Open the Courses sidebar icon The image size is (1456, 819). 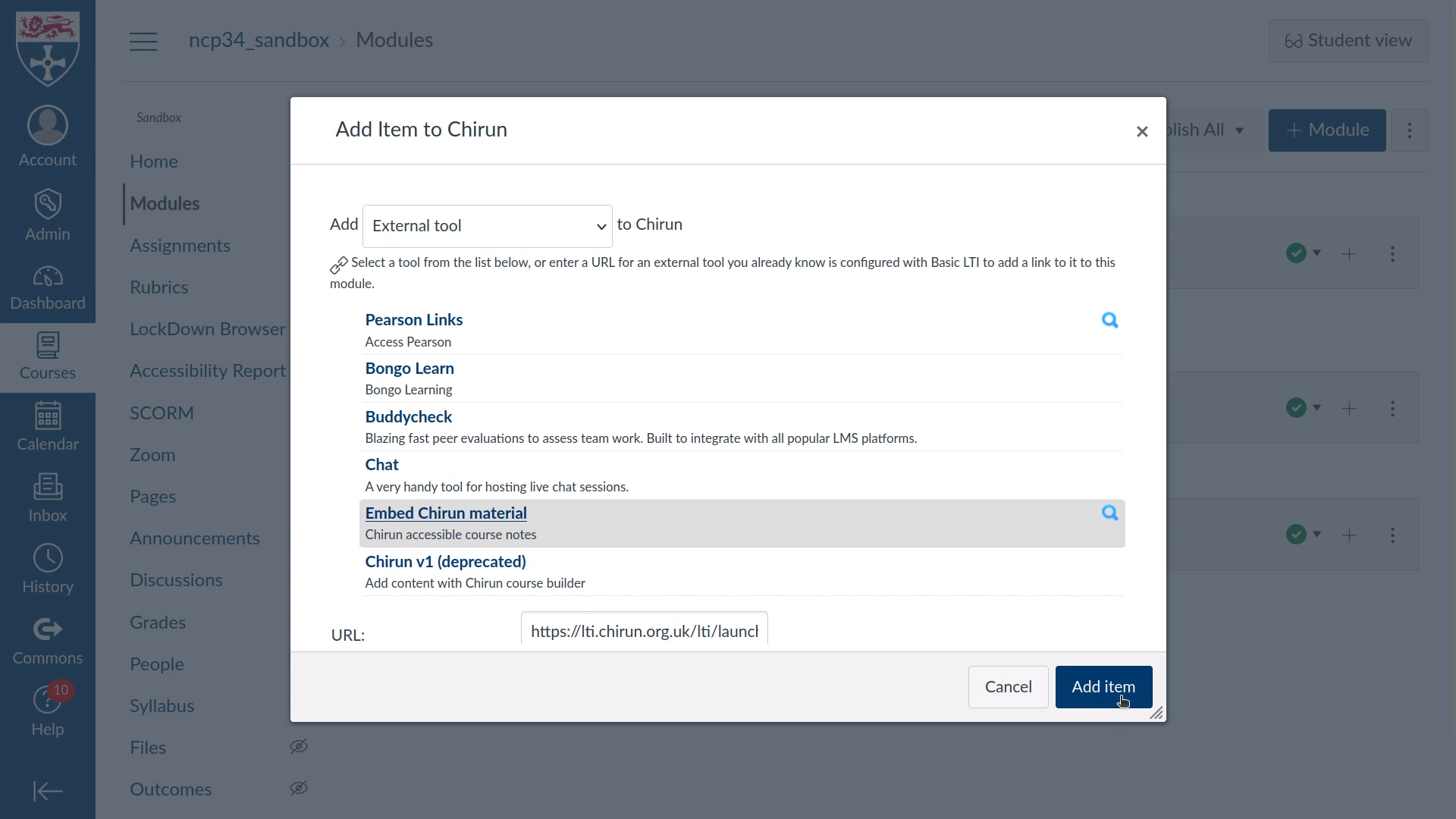[x=48, y=356]
